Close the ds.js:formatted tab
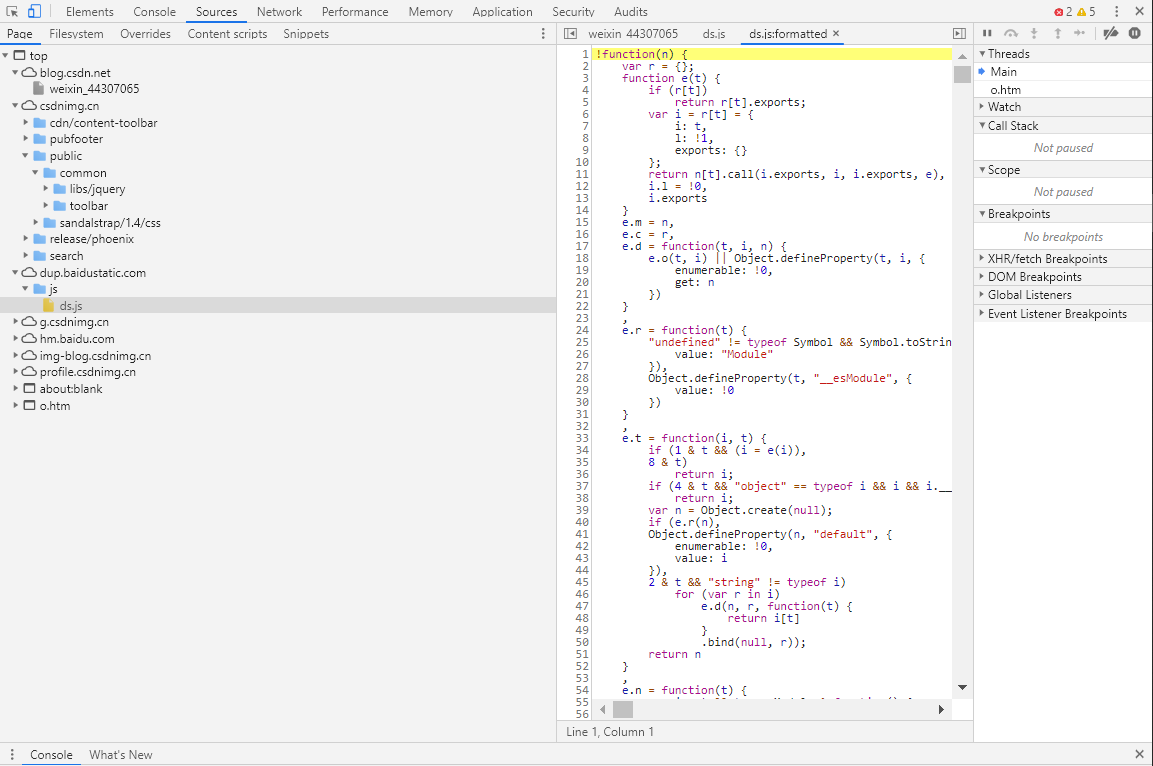 [836, 34]
